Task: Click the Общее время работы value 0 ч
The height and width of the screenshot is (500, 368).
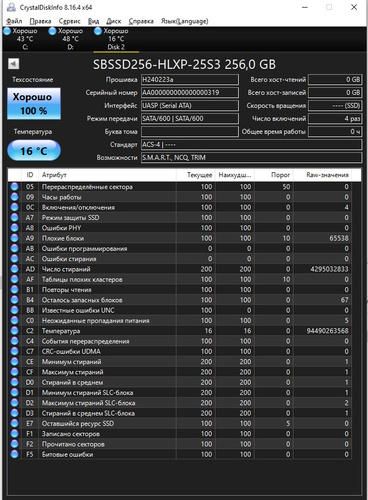Action: 335,132
